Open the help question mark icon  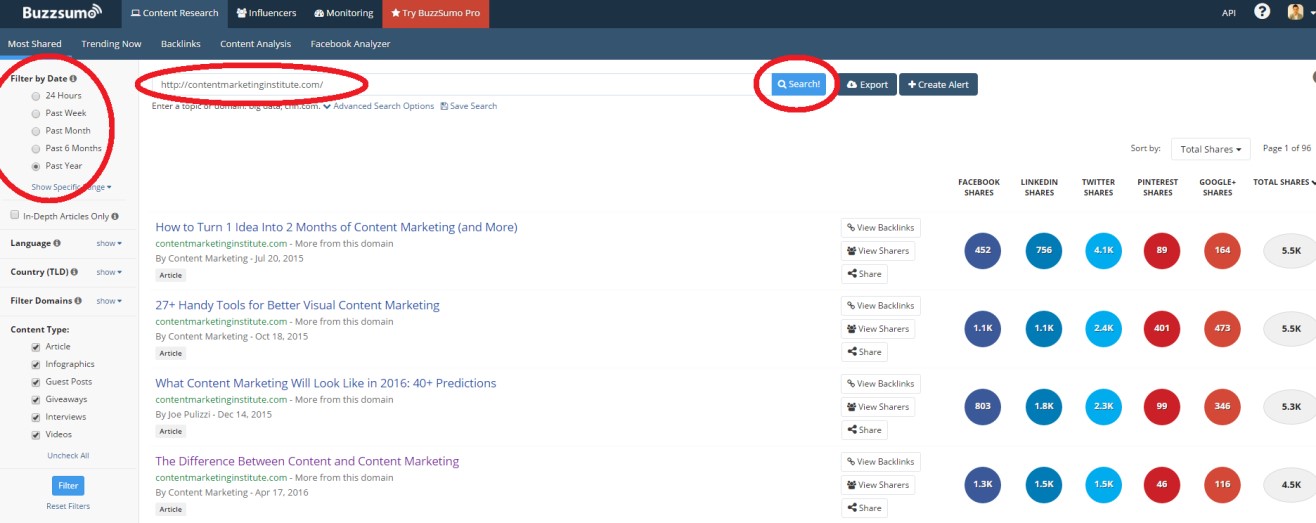coord(1262,12)
